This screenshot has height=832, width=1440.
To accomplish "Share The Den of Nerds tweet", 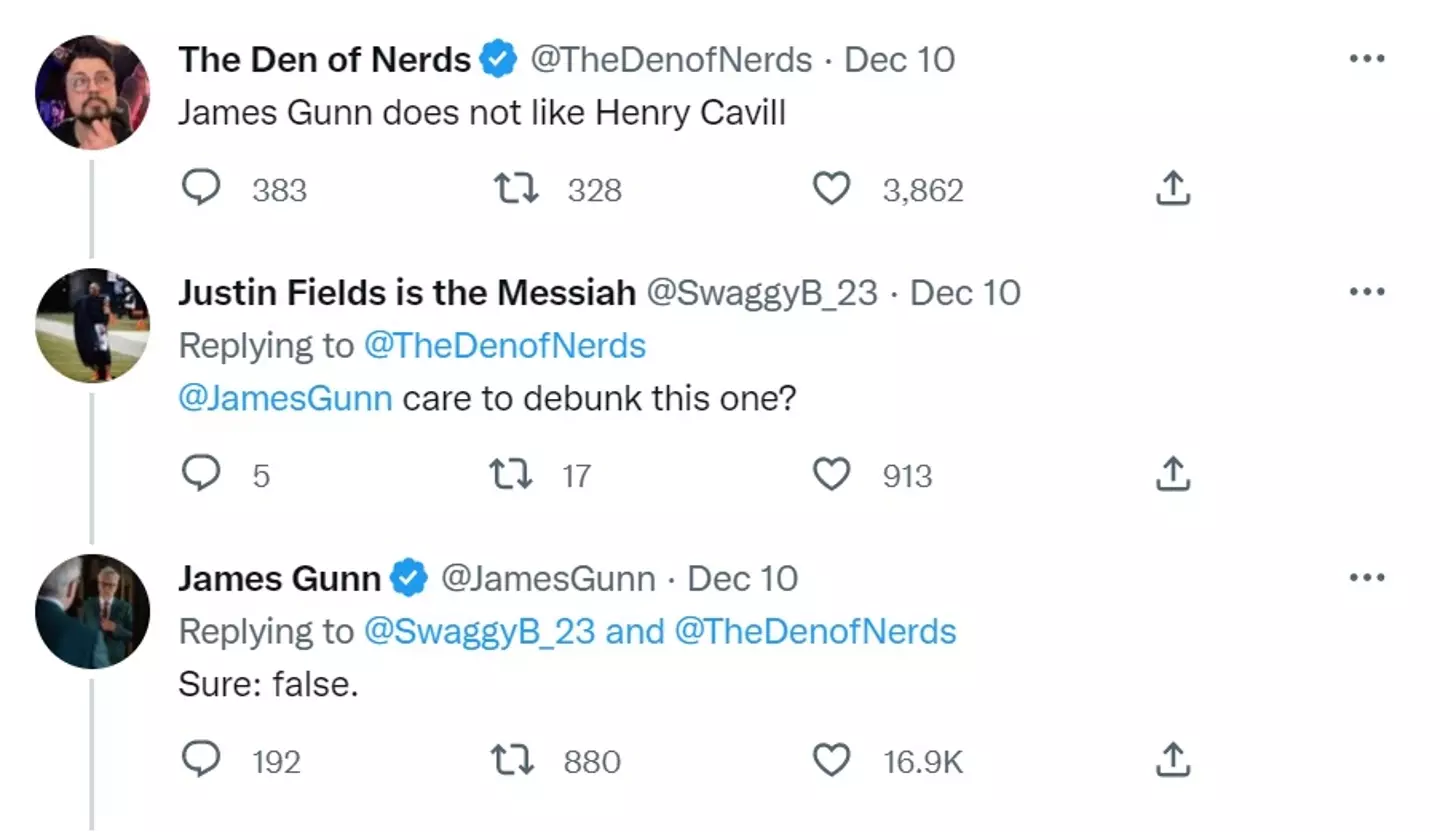I will point(1171,188).
